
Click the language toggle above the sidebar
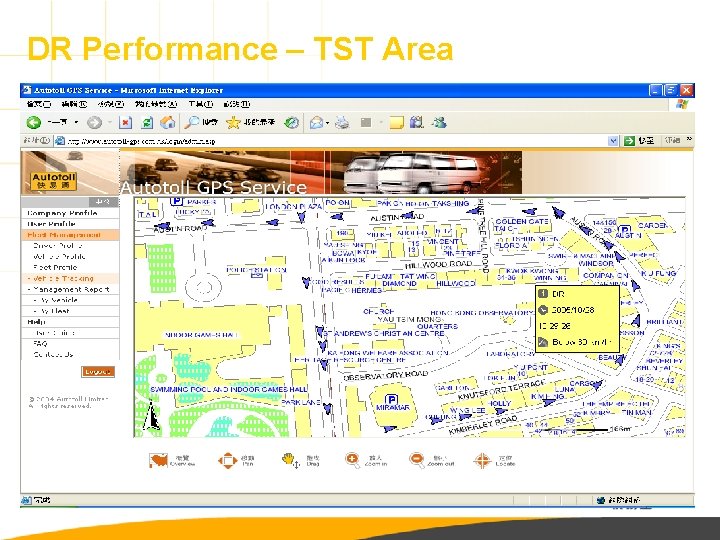point(103,202)
